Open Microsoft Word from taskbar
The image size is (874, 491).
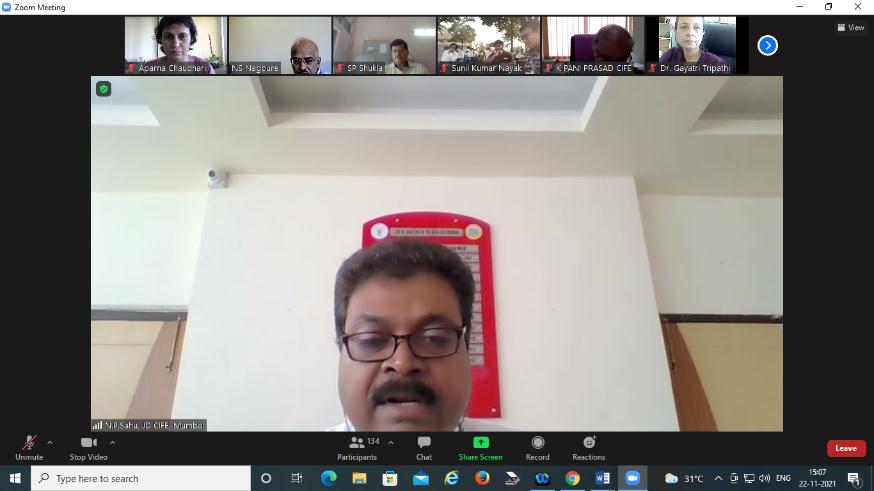click(602, 478)
